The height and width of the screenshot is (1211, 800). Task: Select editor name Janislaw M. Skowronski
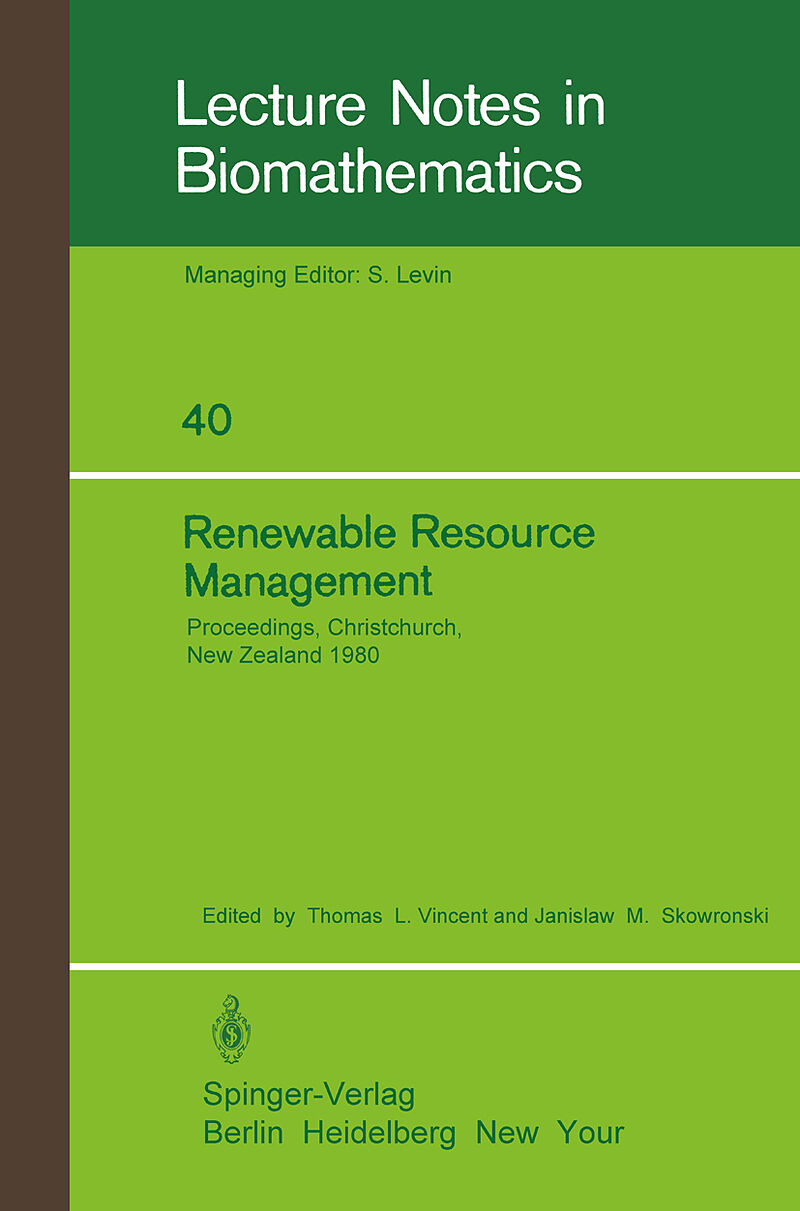[x=651, y=916]
